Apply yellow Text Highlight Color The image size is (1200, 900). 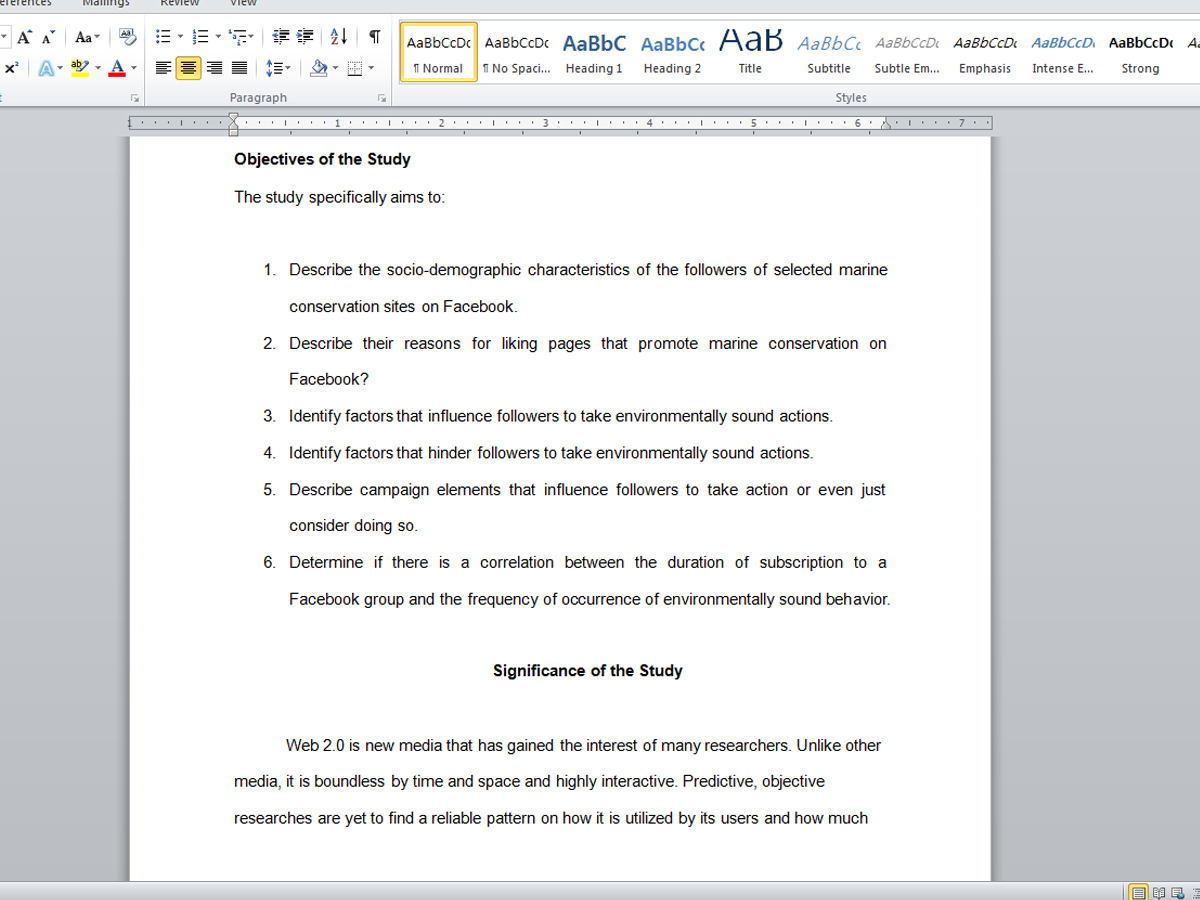tap(80, 68)
